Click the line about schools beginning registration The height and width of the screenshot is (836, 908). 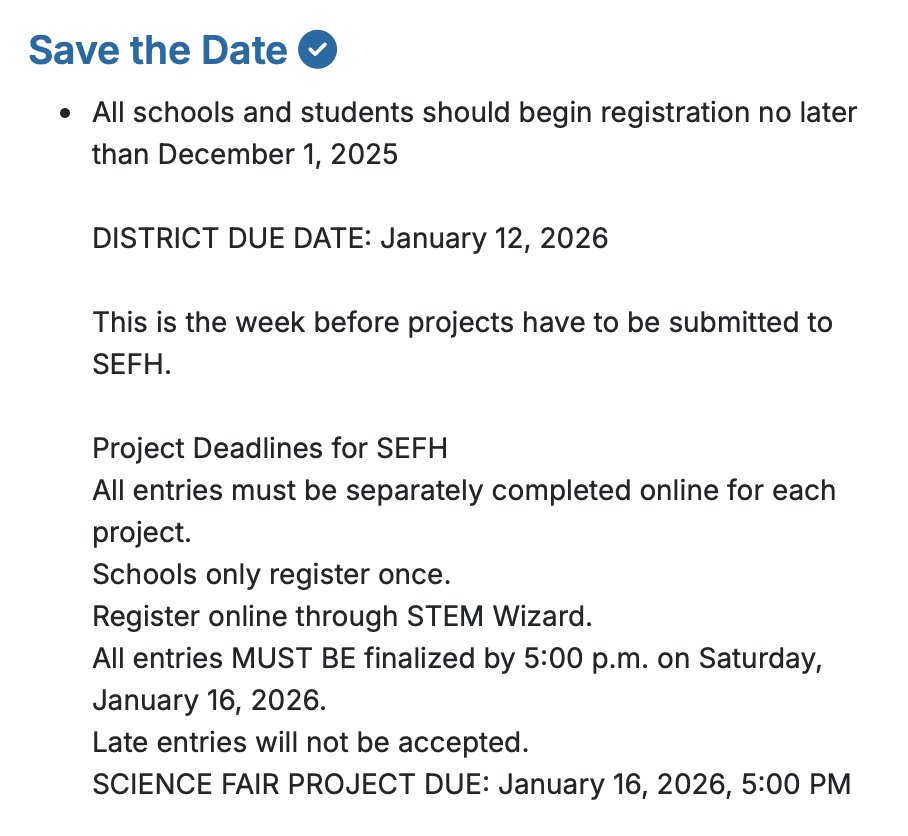[474, 112]
